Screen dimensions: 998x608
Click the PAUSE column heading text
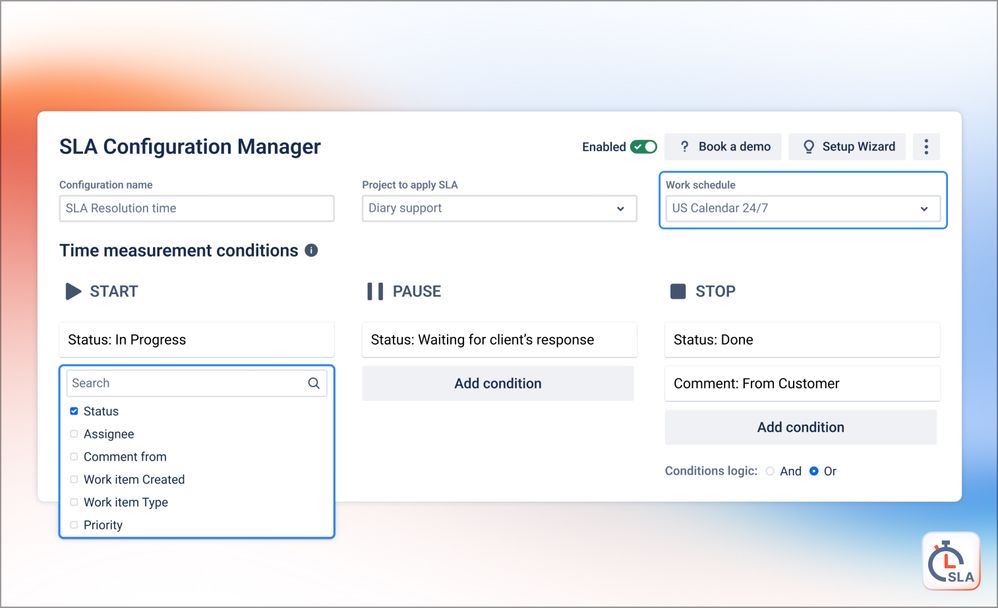[x=417, y=291]
